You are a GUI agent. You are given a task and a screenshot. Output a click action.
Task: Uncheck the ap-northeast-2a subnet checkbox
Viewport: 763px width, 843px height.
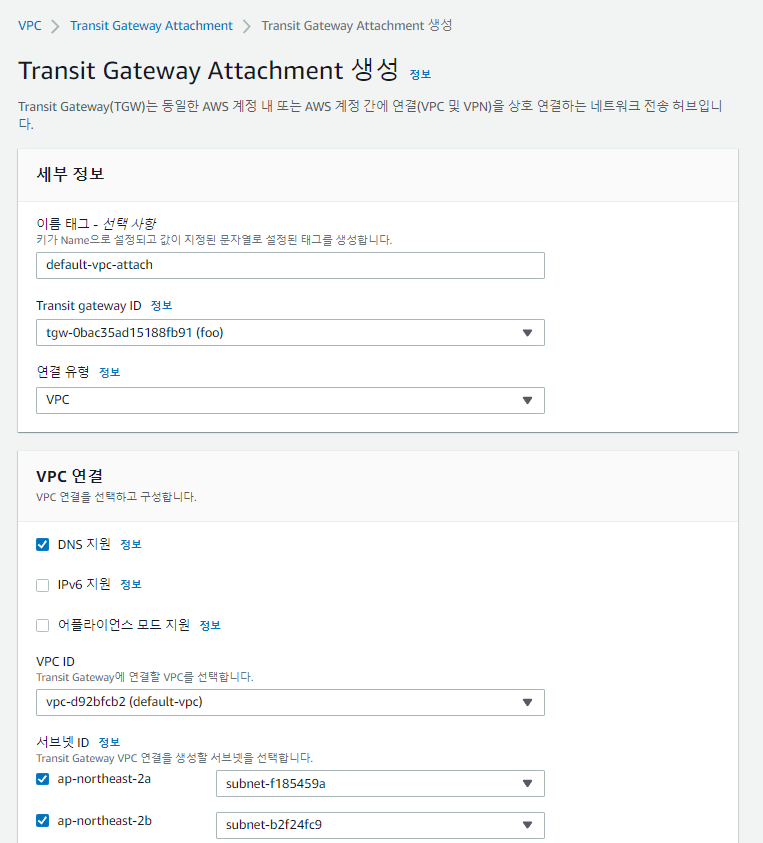(x=43, y=780)
